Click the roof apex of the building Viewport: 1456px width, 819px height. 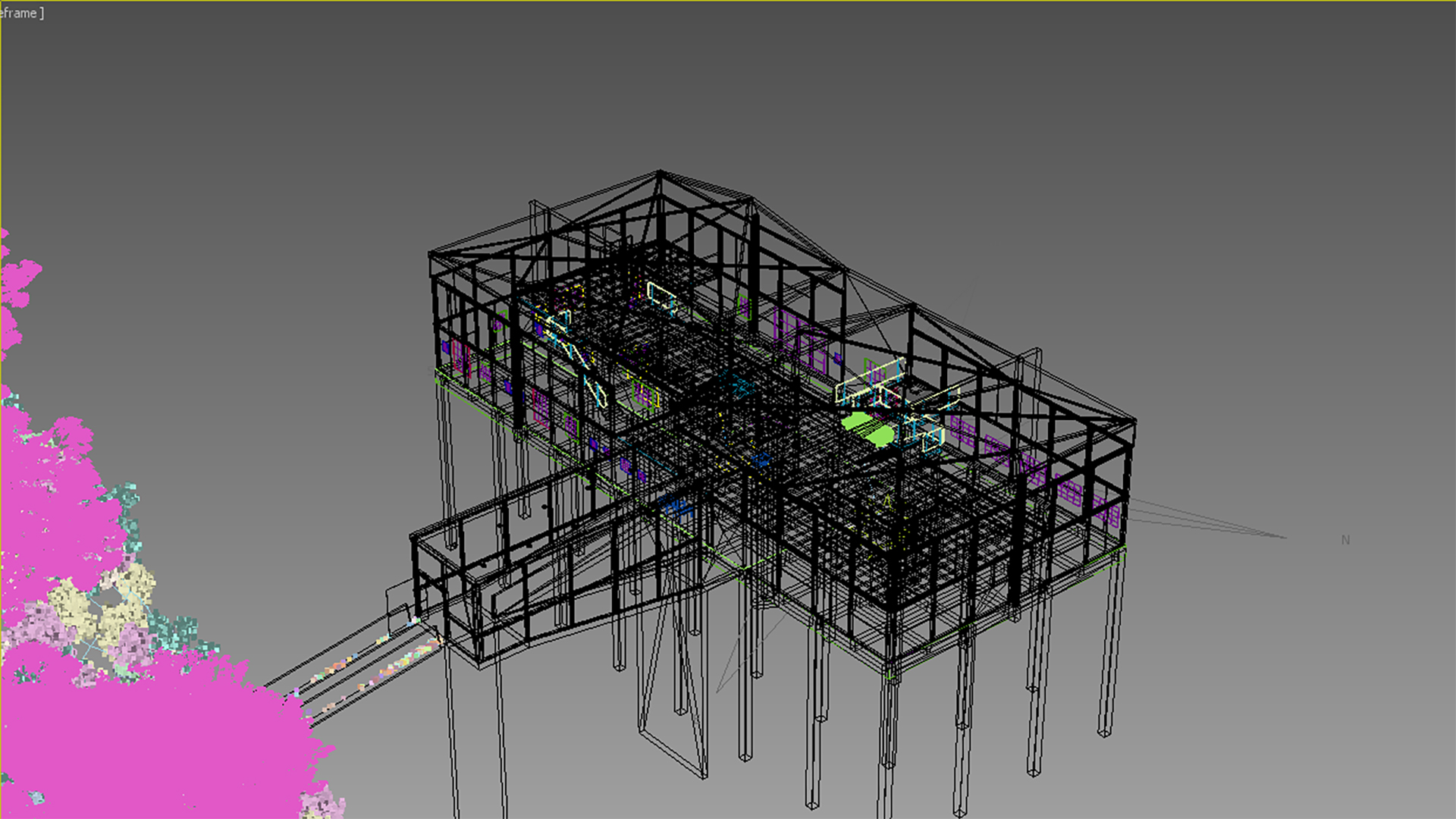(659, 173)
